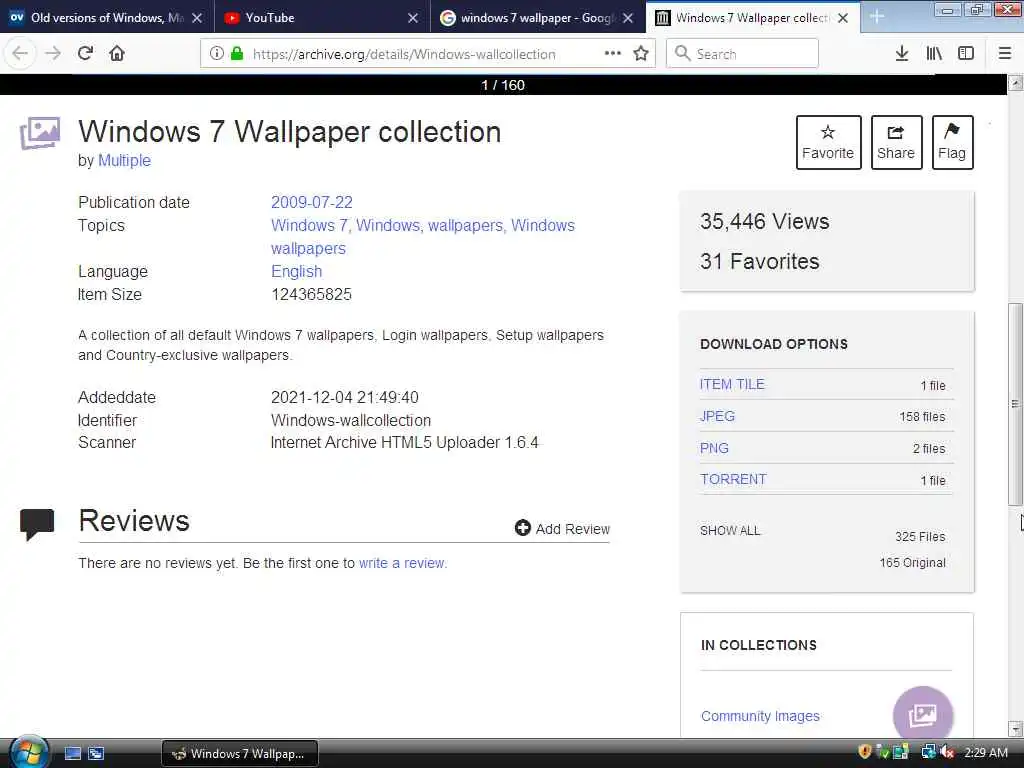Screen dimensions: 1024x768
Task: Toggle the sidebar view icon
Action: click(x=966, y=54)
